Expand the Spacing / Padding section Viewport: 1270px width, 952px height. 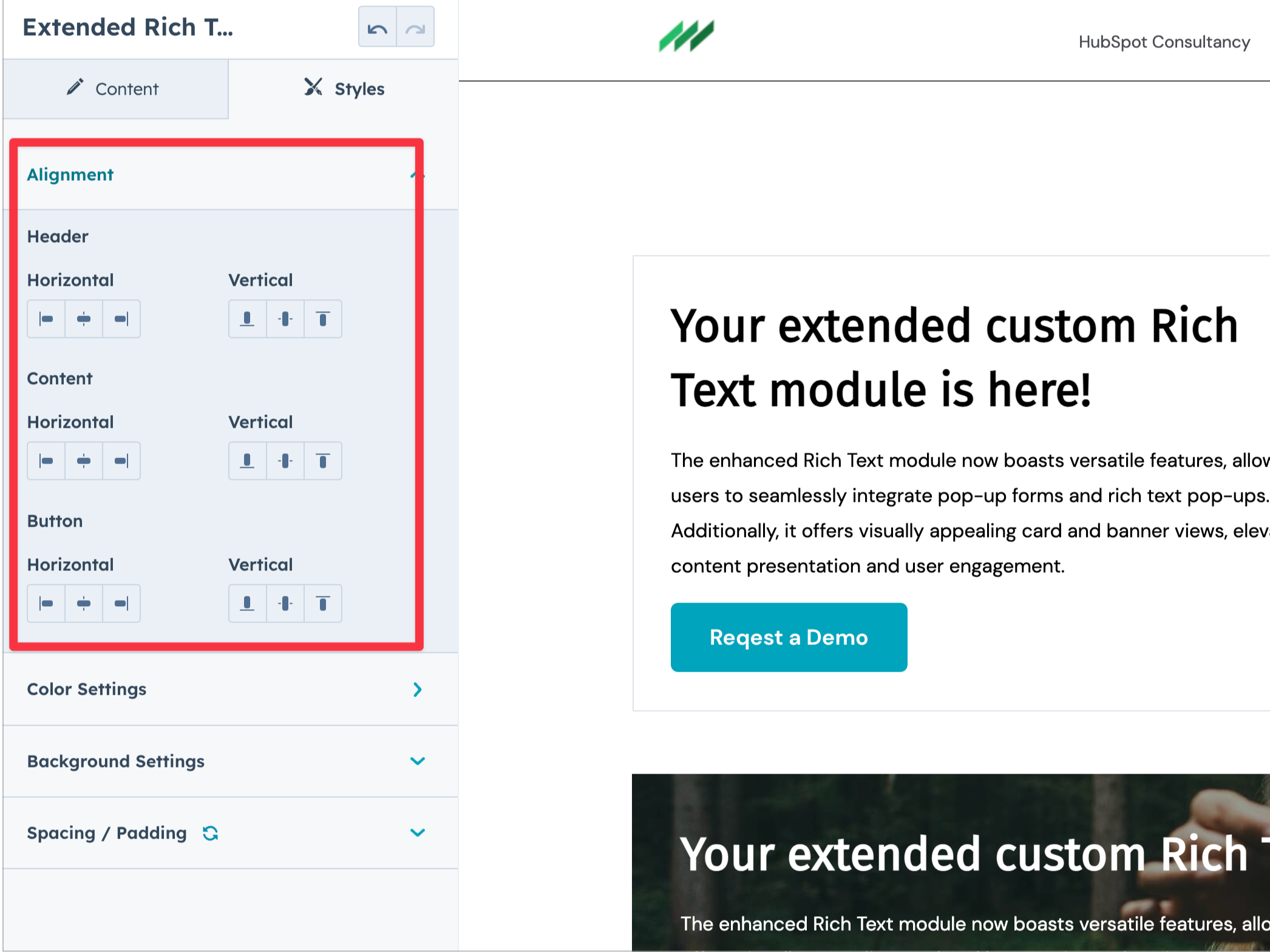[x=417, y=833]
